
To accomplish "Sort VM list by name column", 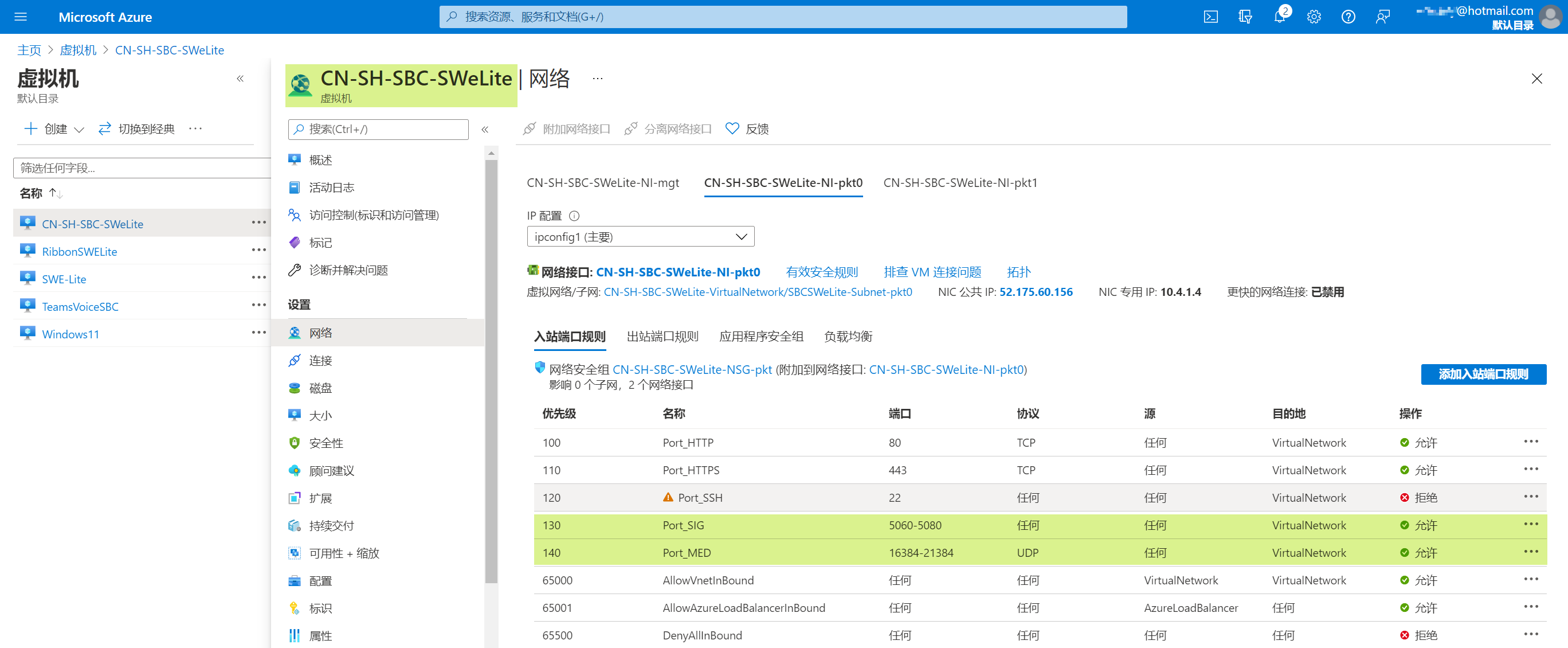I will point(41,193).
